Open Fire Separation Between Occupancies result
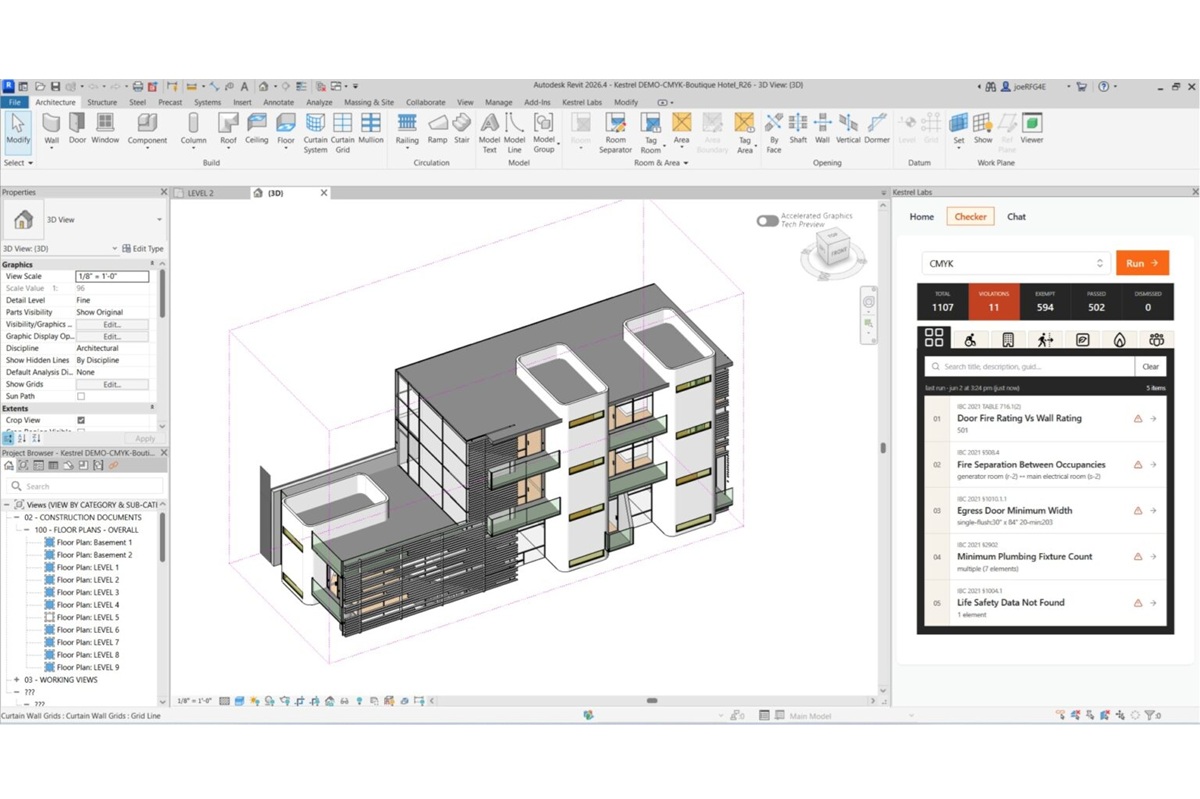The width and height of the screenshot is (1200, 799). pyautogui.click(x=1045, y=464)
